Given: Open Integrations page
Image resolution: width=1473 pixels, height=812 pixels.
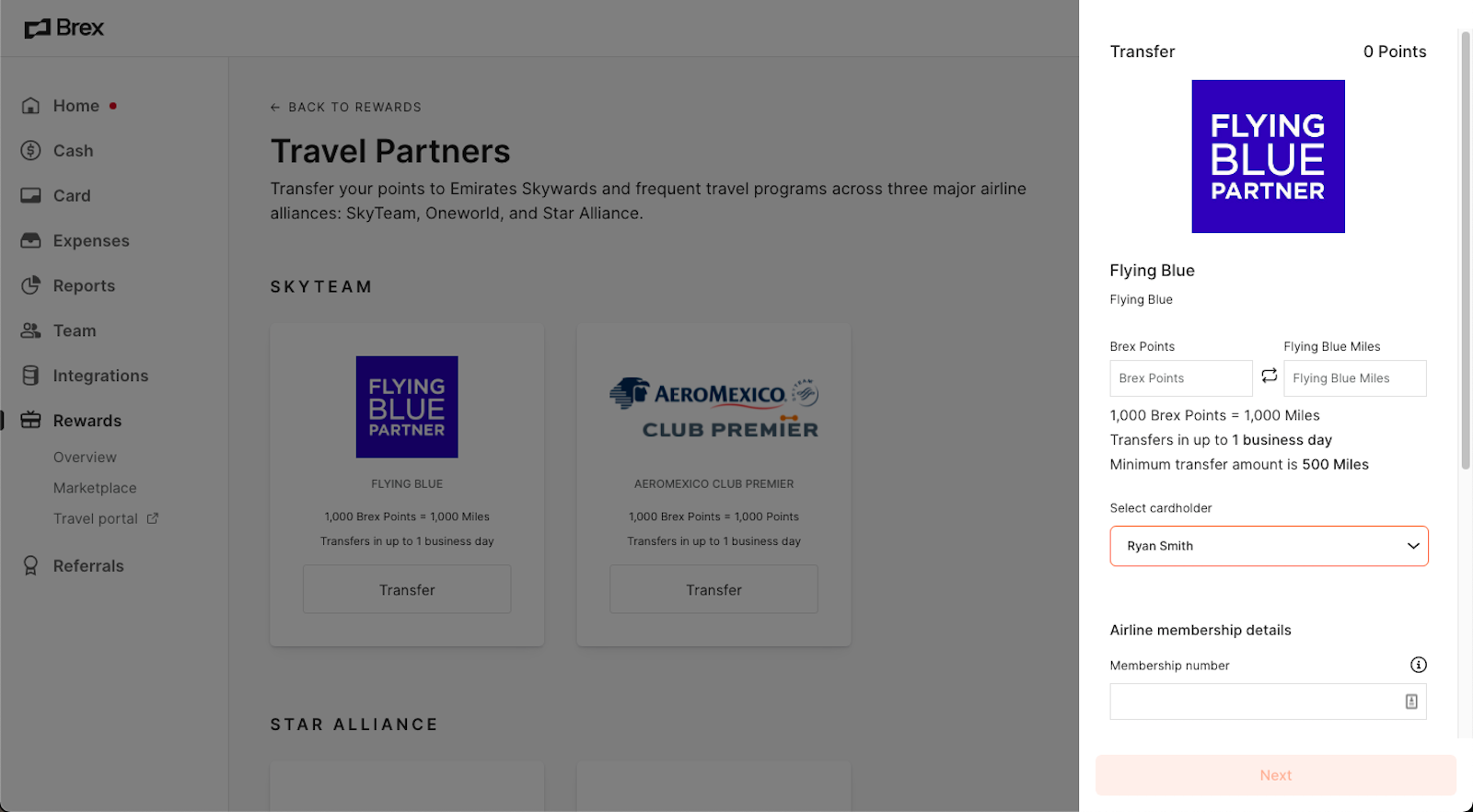Looking at the screenshot, I should [x=100, y=377].
